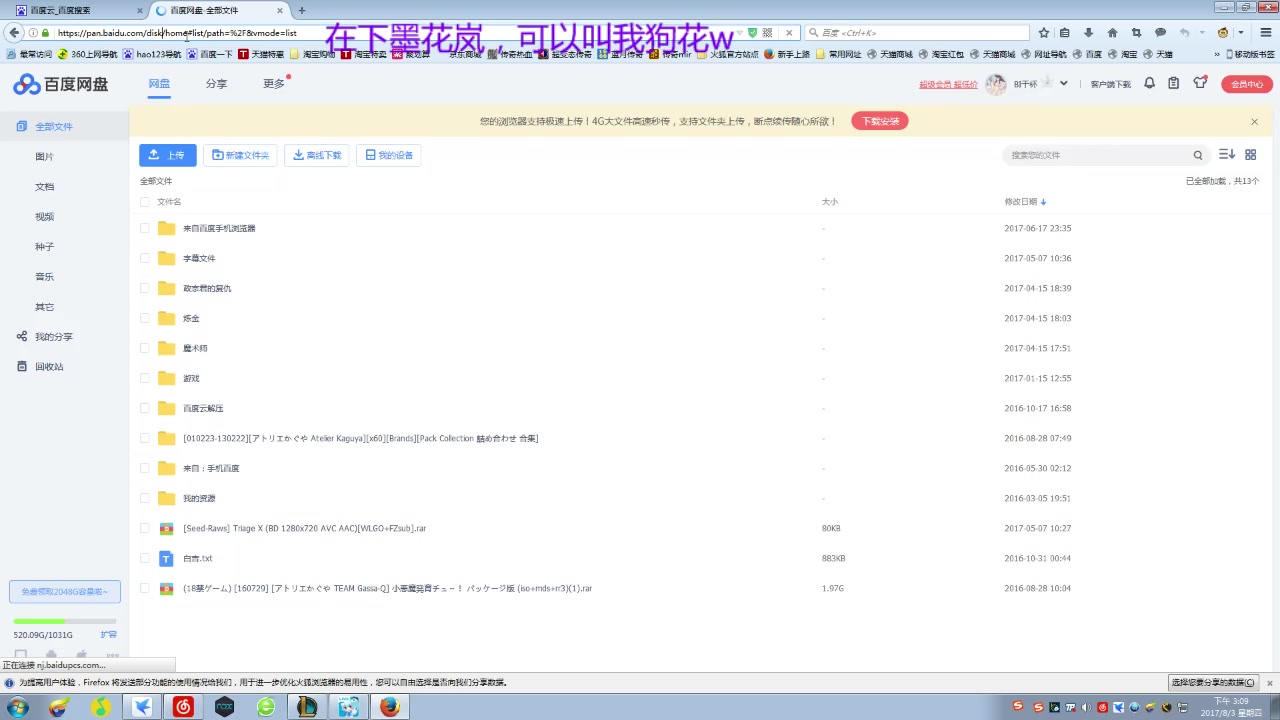Image resolution: width=1280 pixels, height=720 pixels.
Task: Select the checkbox beside 游戏 folder
Action: coord(145,378)
